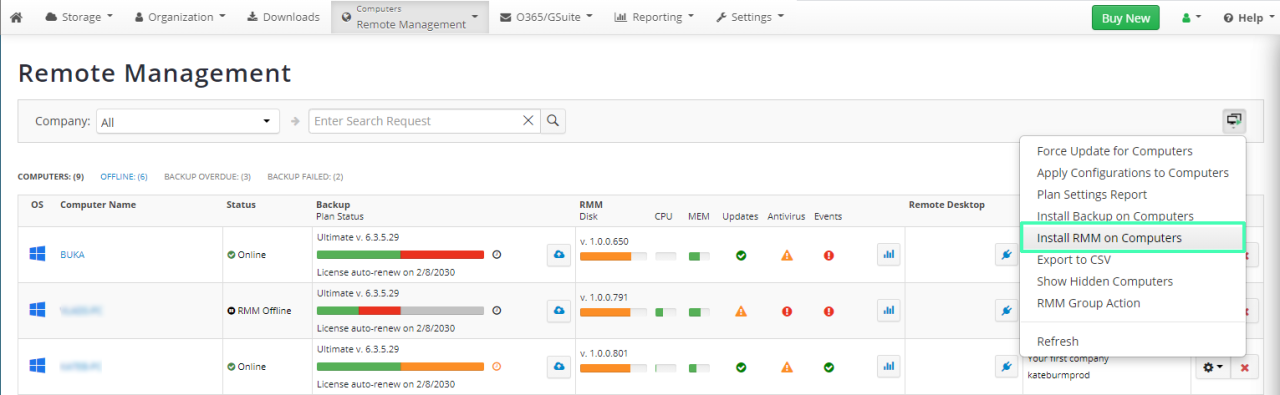This screenshot has width=1280, height=395.
Task: Expand the Organization menu
Action: 180,17
